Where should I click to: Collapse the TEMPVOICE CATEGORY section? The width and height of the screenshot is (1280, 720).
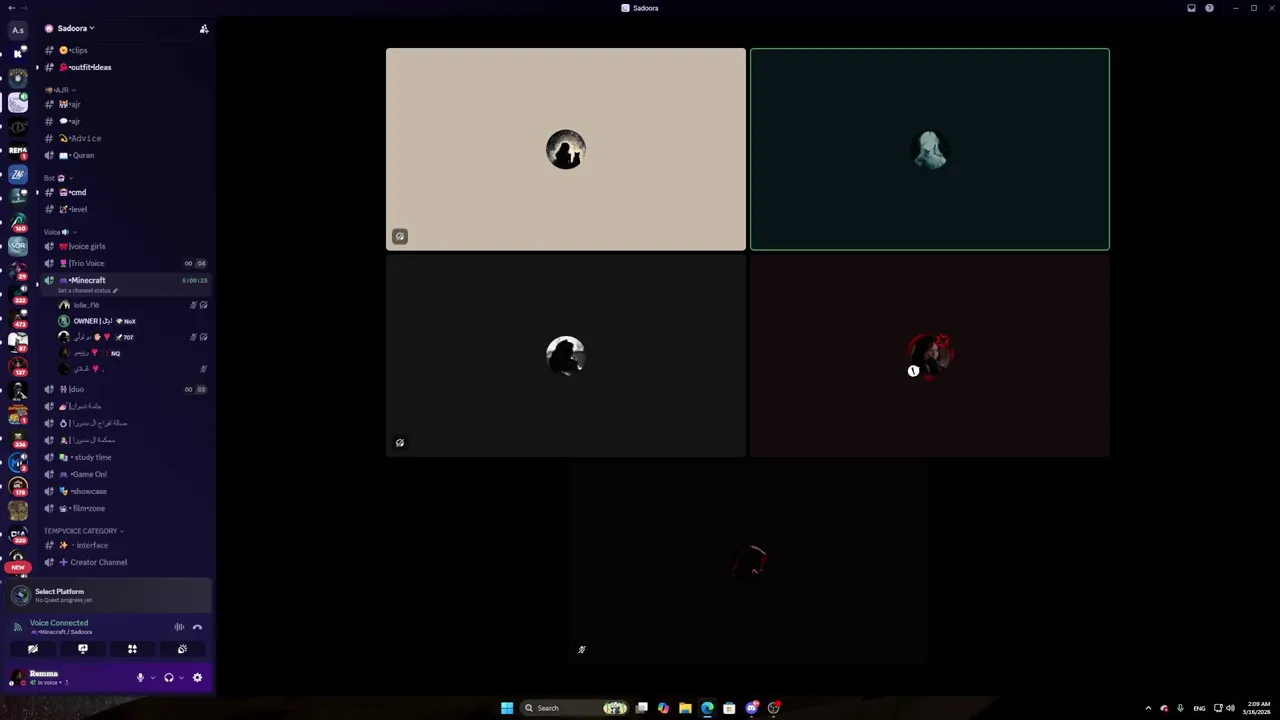(x=84, y=531)
